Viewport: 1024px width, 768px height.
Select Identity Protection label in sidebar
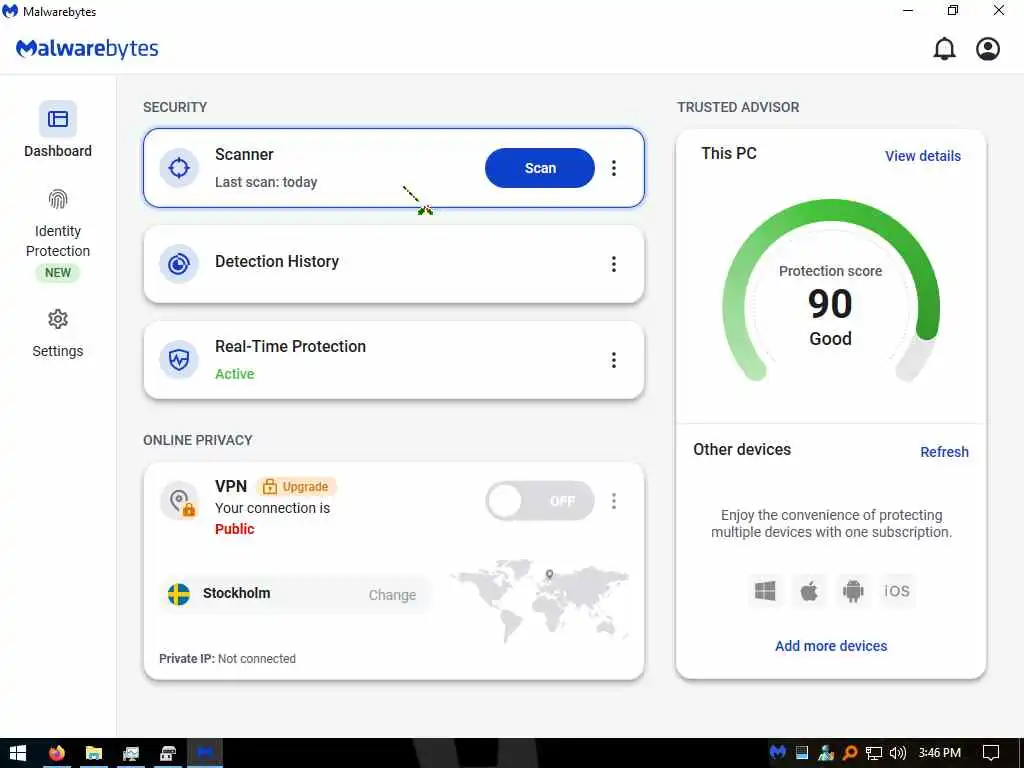click(57, 241)
